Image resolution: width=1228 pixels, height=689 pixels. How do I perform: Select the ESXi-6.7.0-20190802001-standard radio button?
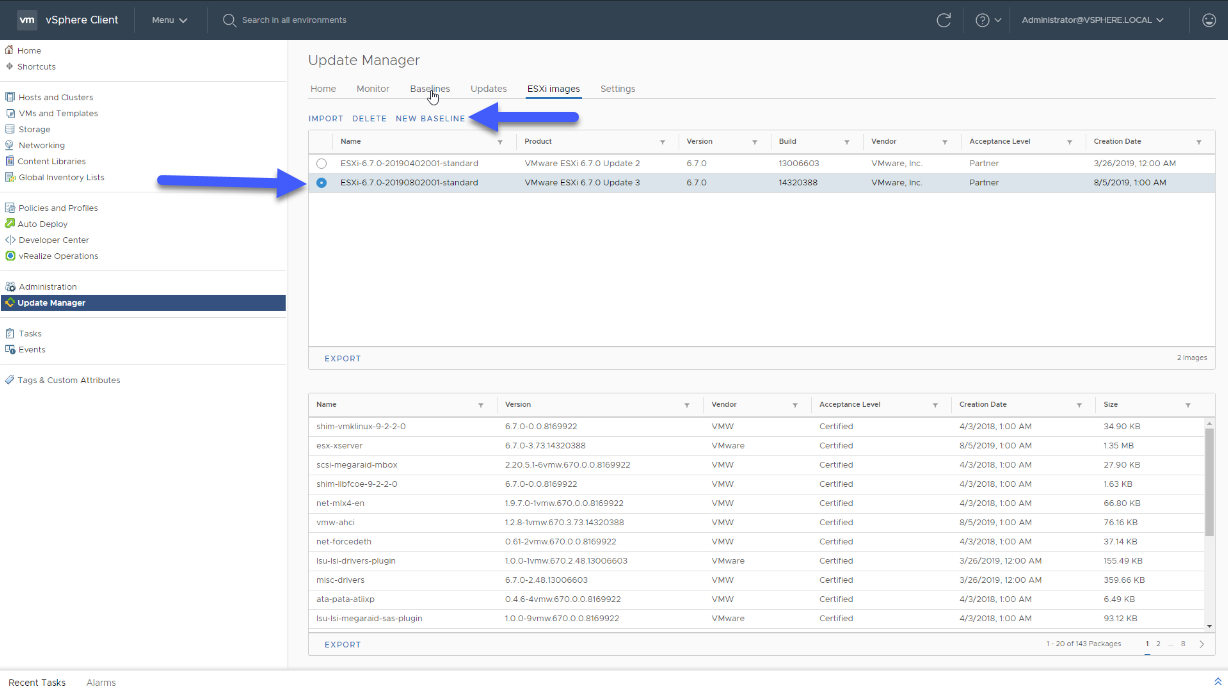321,183
